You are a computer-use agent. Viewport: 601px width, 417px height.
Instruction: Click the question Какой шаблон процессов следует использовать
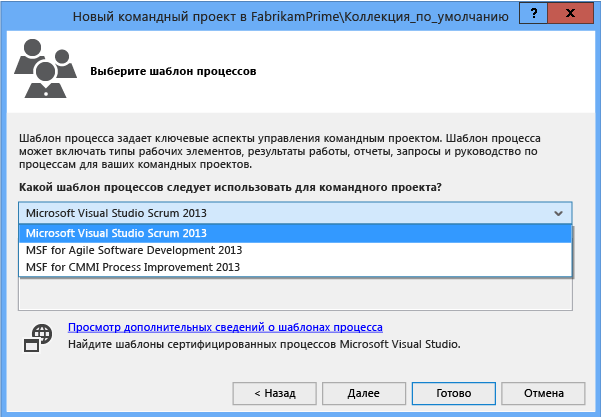pos(230,187)
